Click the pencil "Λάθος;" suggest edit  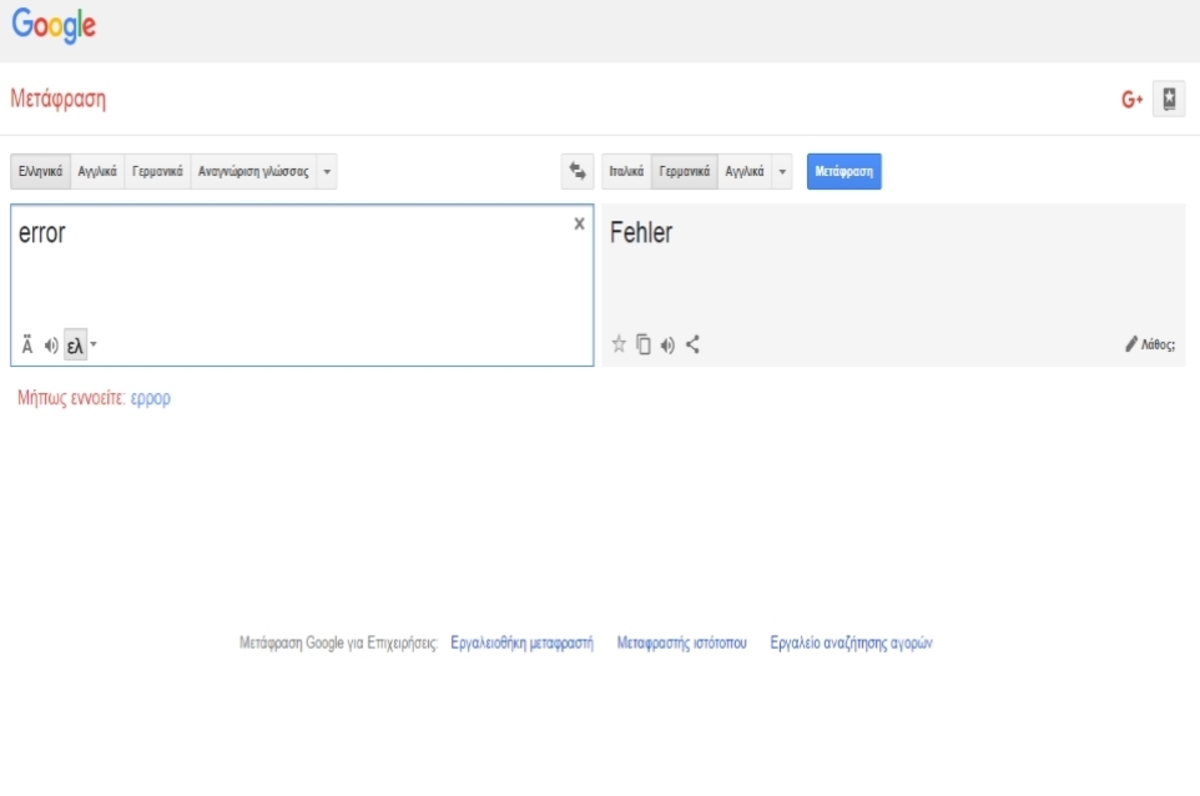tap(1150, 345)
